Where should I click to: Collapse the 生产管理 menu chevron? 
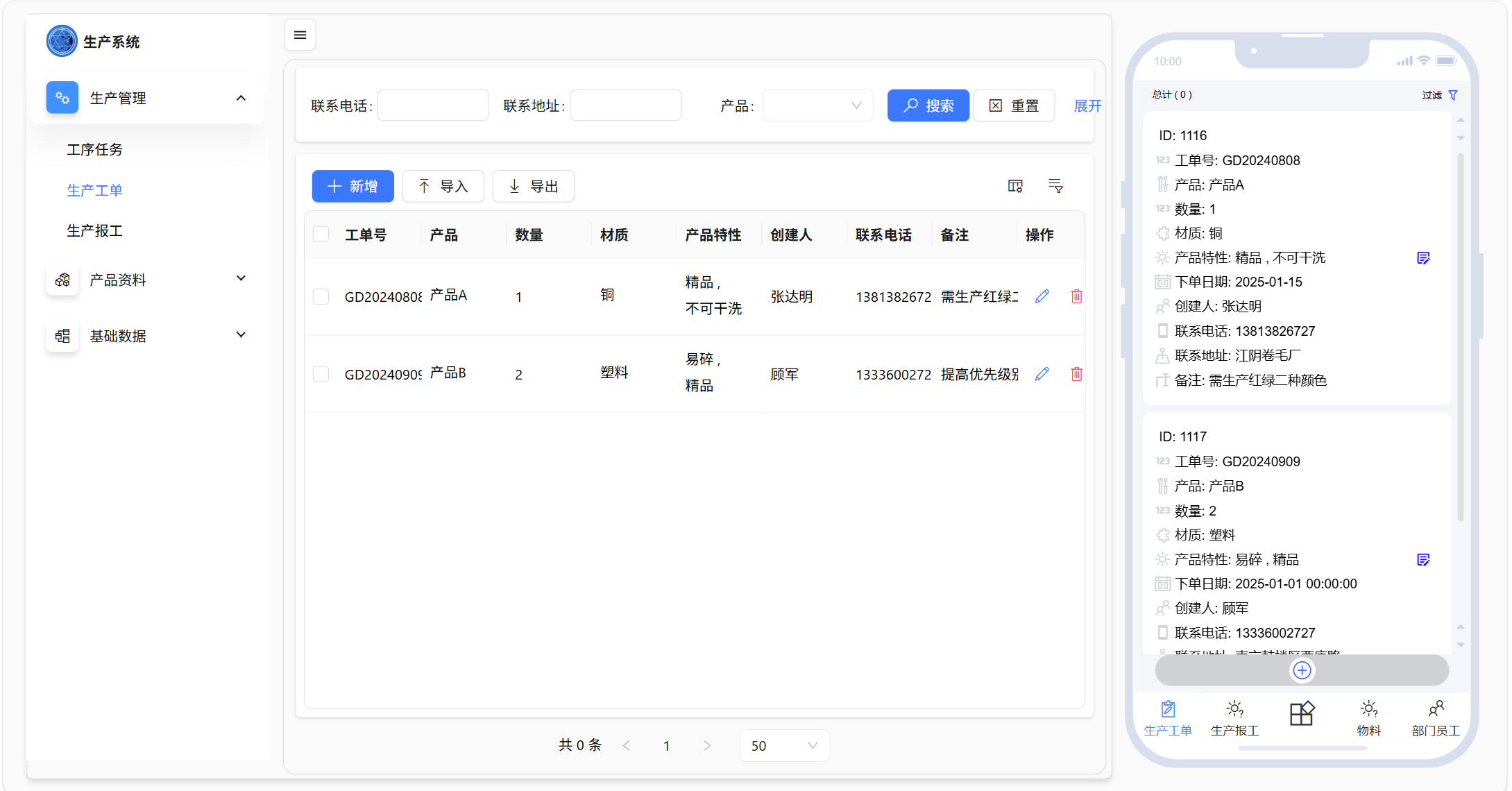pos(241,98)
